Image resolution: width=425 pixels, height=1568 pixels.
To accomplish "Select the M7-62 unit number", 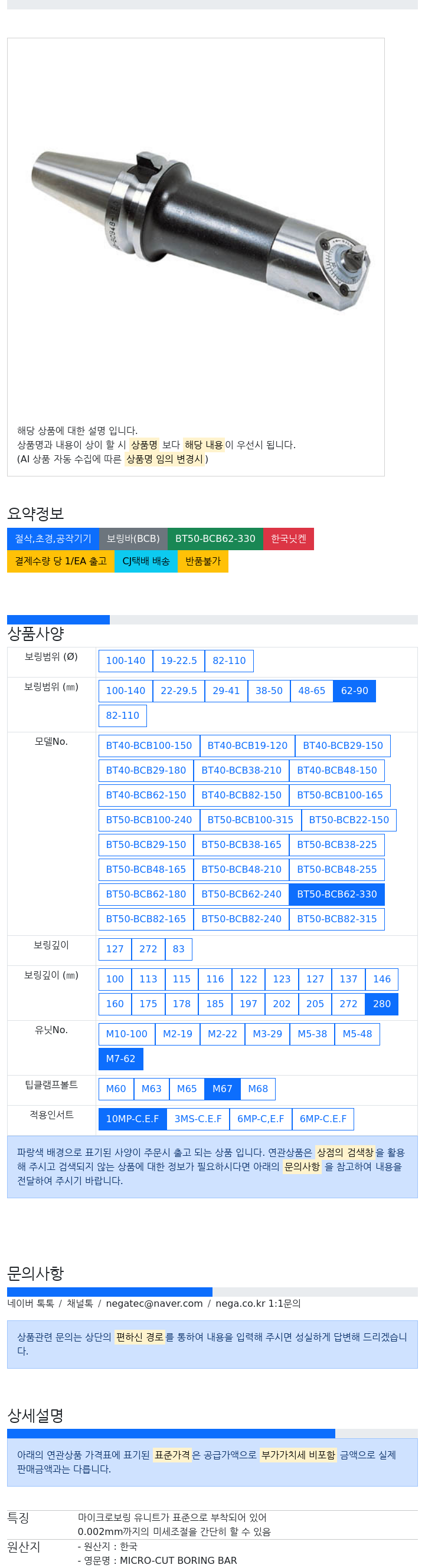I will pyautogui.click(x=120, y=1059).
